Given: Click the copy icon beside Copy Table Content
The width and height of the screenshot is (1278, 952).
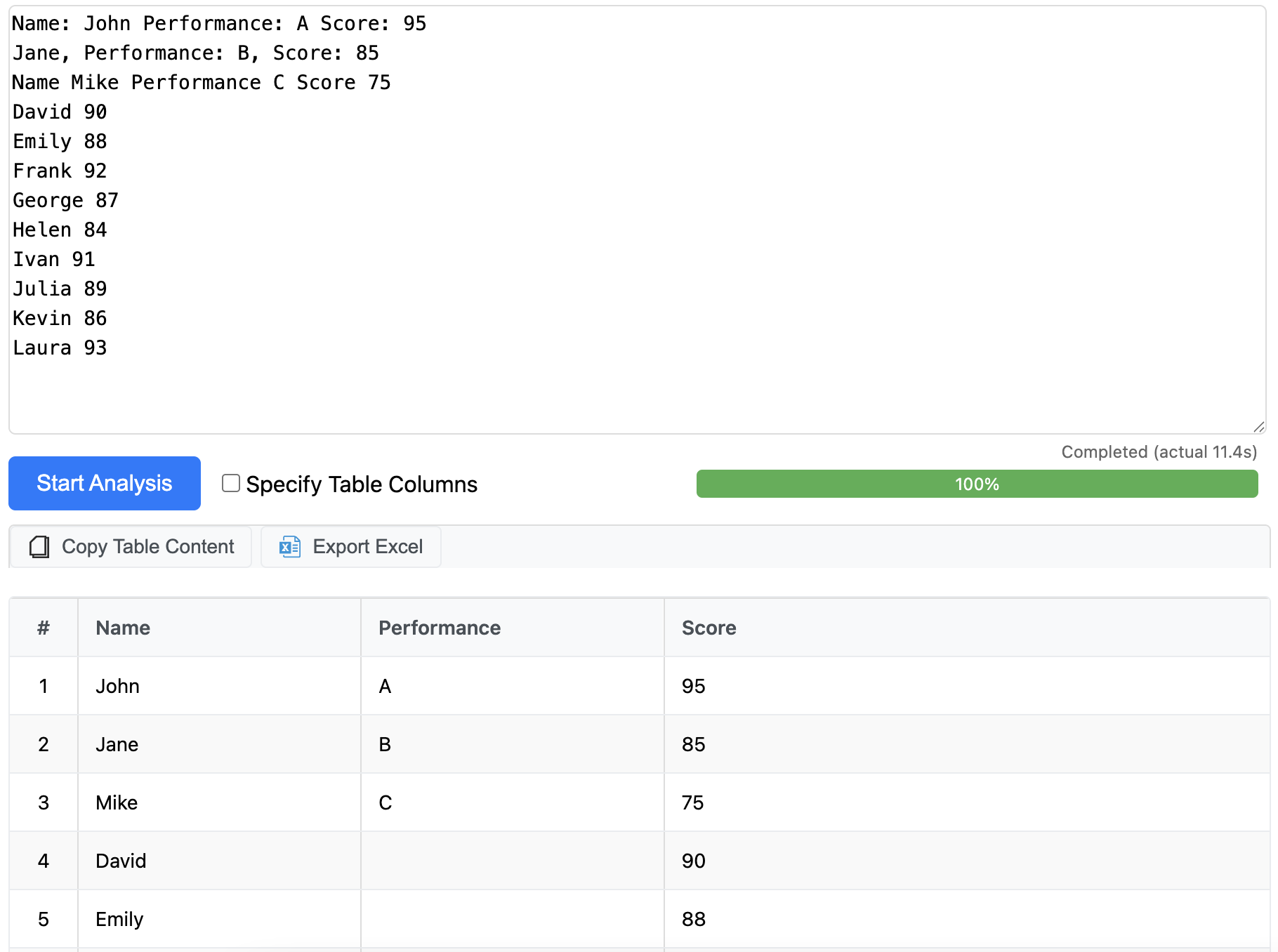Looking at the screenshot, I should pyautogui.click(x=39, y=547).
